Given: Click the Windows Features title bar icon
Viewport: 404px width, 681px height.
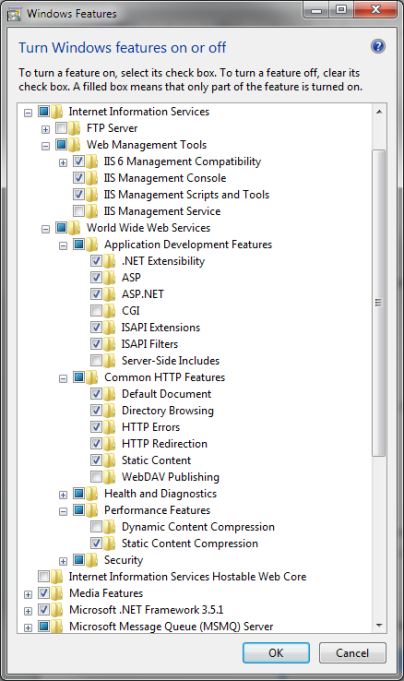Looking at the screenshot, I should click(14, 14).
